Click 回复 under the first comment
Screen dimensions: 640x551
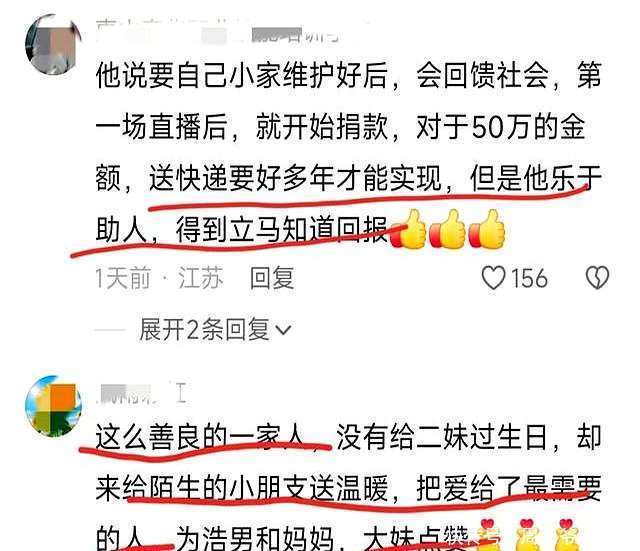point(272,278)
